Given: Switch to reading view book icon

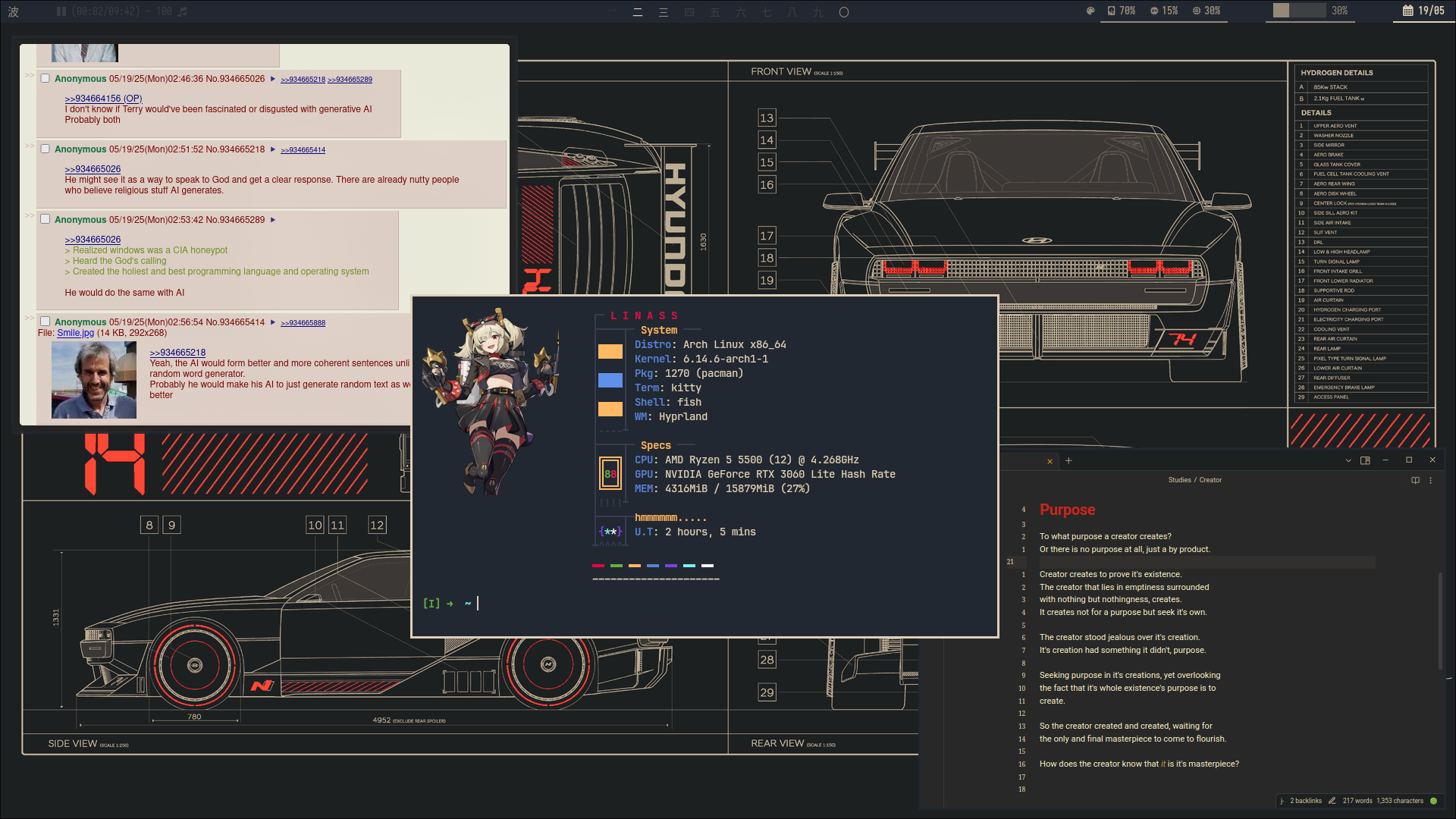Looking at the screenshot, I should 1415,480.
